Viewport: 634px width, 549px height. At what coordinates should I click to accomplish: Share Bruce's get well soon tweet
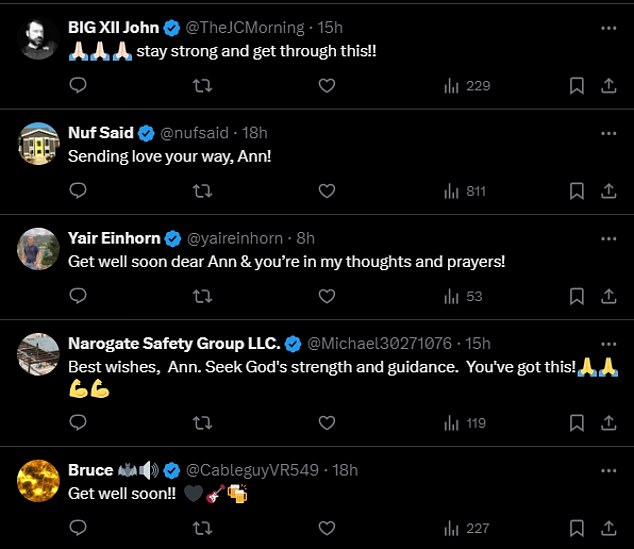coord(608,528)
